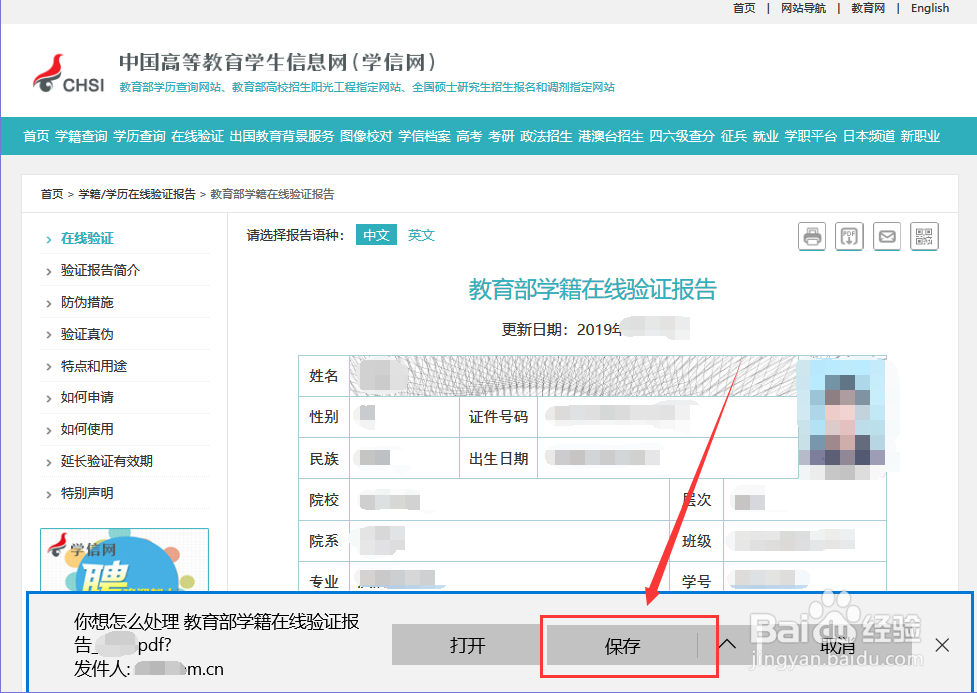
Task: Open 特别声明 in sidebar
Action: pyautogui.click(x=87, y=493)
